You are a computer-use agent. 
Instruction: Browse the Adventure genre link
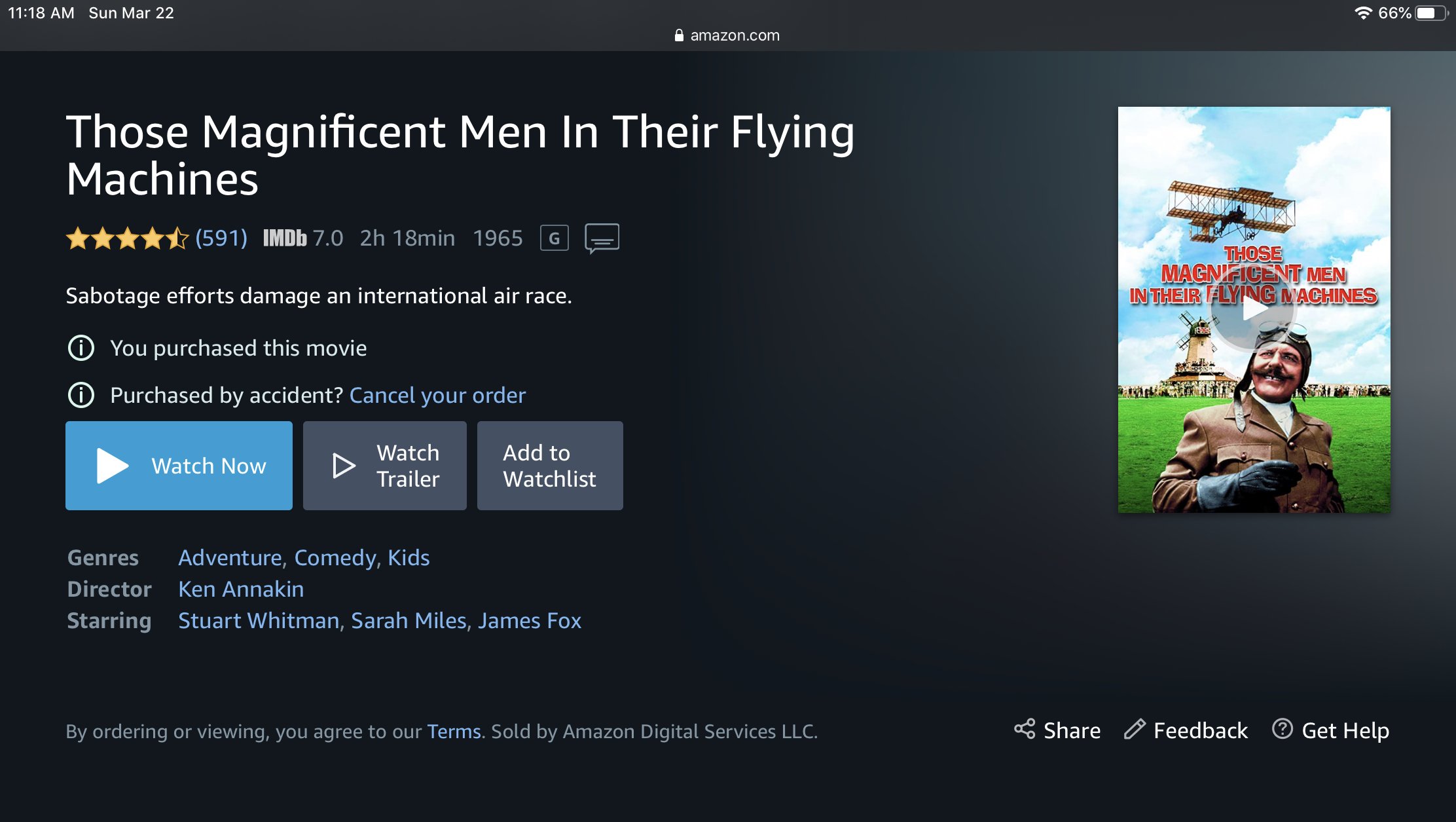(230, 557)
